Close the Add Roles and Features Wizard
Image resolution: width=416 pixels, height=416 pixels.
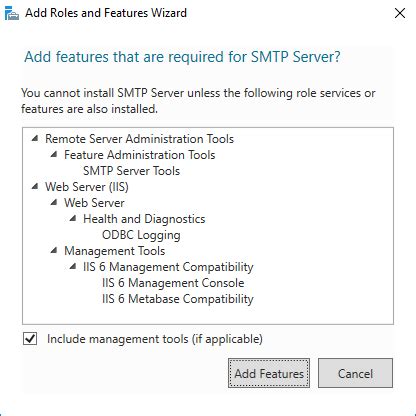[x=400, y=13]
